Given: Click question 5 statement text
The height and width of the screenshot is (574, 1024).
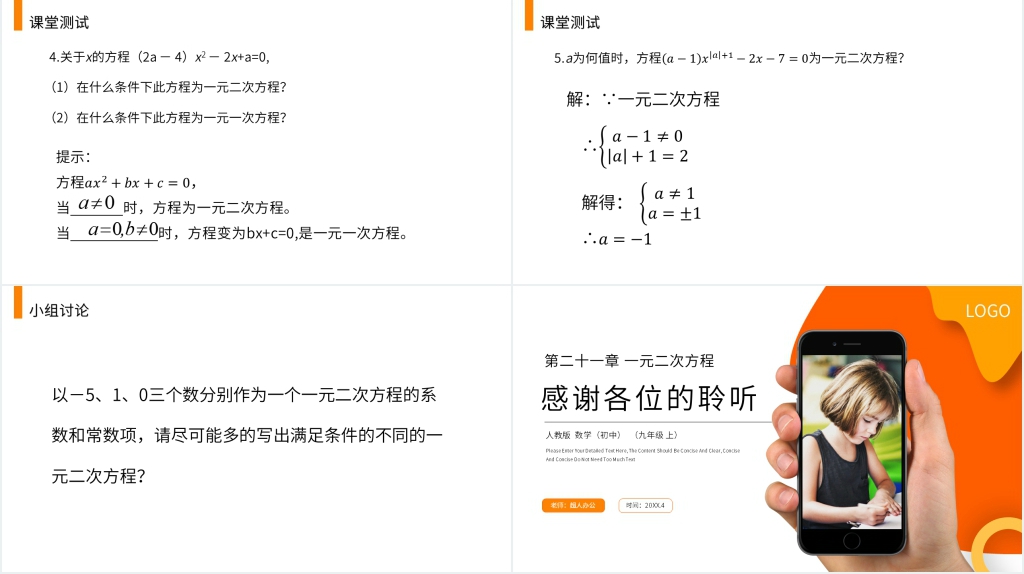Looking at the screenshot, I should [729, 57].
